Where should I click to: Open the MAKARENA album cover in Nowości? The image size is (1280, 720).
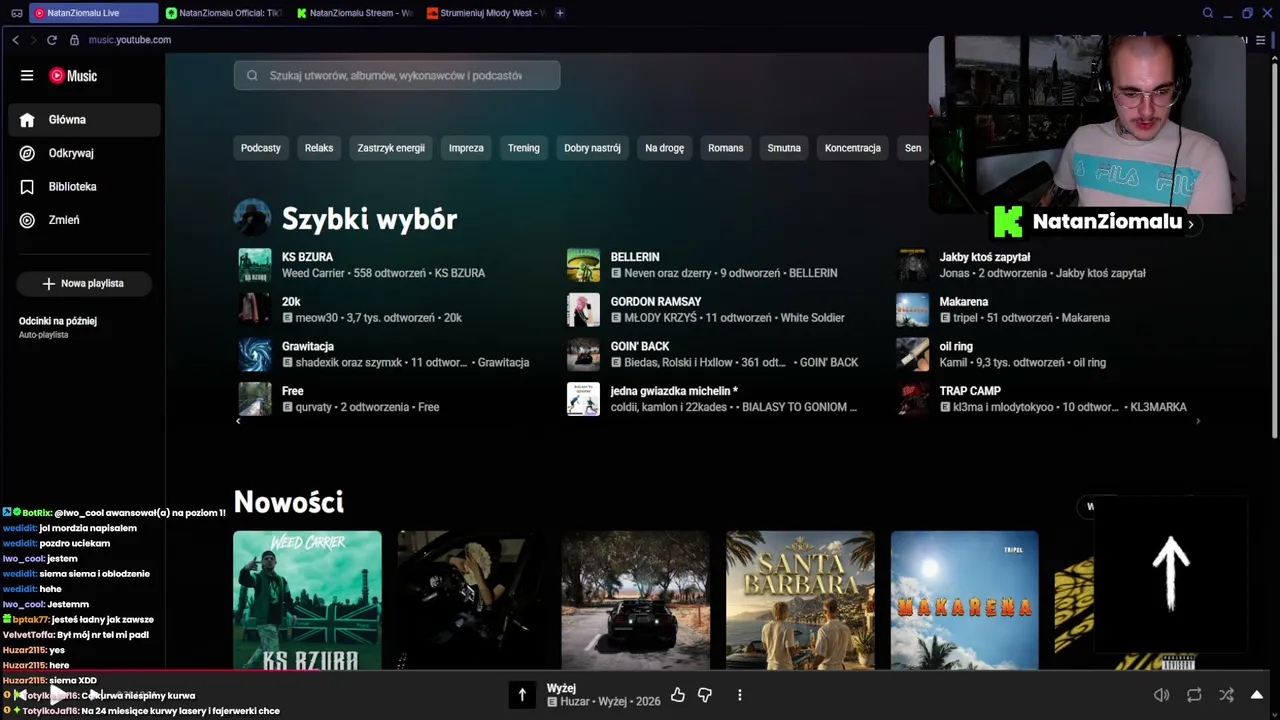pyautogui.click(x=964, y=600)
